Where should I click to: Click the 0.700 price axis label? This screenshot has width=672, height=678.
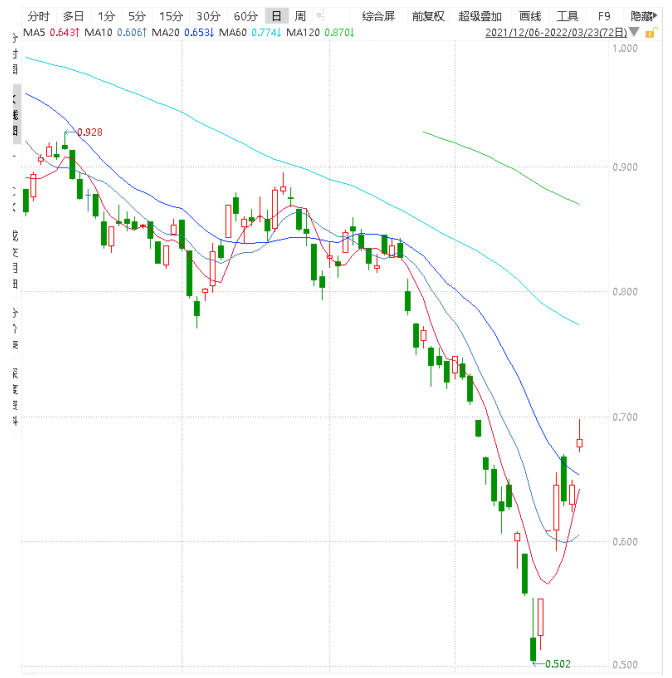pos(625,417)
